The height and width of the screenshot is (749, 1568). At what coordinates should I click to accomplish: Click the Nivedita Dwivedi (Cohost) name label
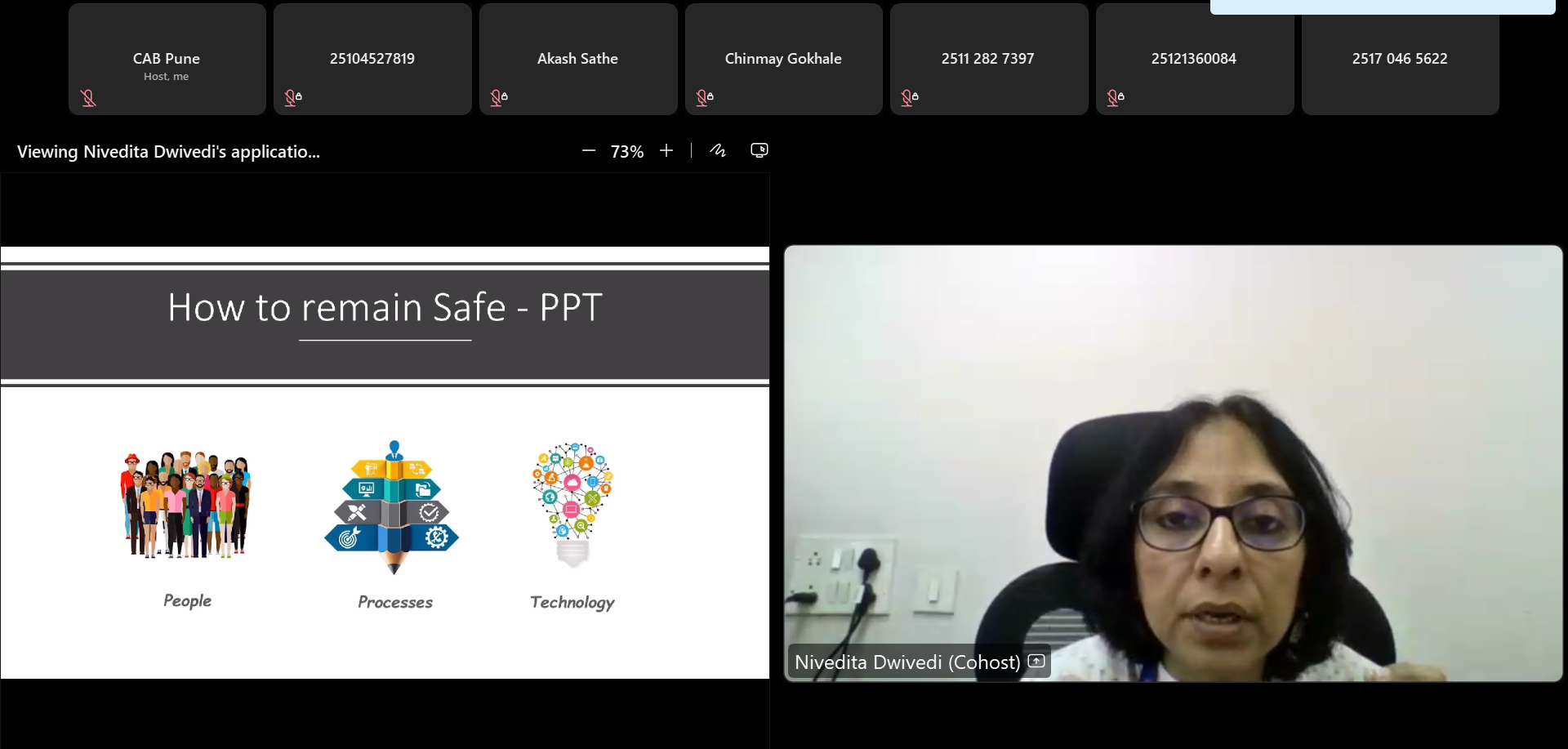pyautogui.click(x=906, y=662)
